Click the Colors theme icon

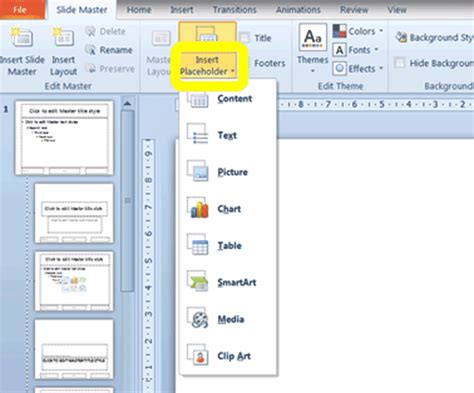click(x=339, y=31)
